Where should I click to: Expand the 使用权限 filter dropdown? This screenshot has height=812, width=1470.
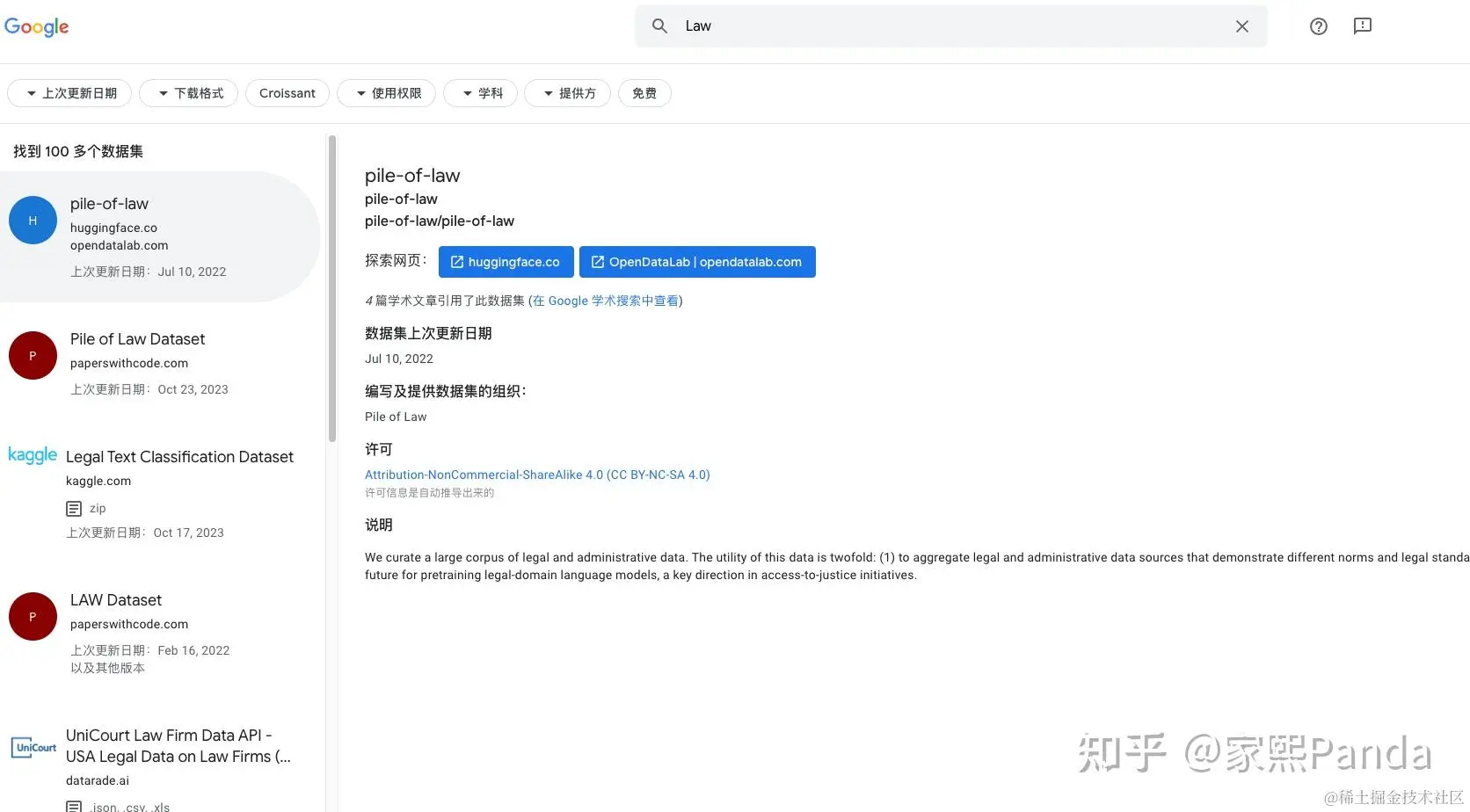pyautogui.click(x=386, y=93)
